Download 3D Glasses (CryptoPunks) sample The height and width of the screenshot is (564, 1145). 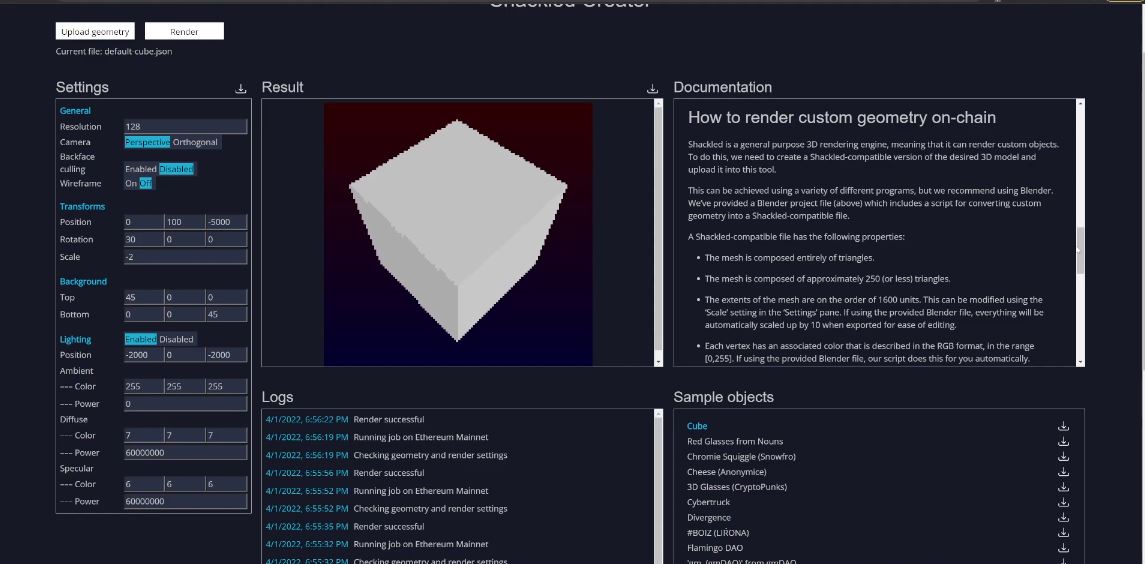tap(1063, 487)
